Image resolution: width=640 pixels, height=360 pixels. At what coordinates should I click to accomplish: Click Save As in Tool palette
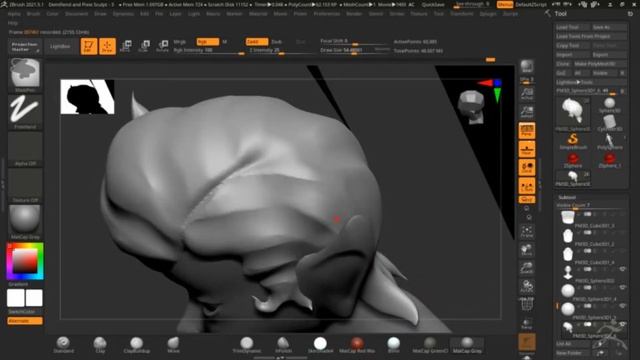click(609, 27)
